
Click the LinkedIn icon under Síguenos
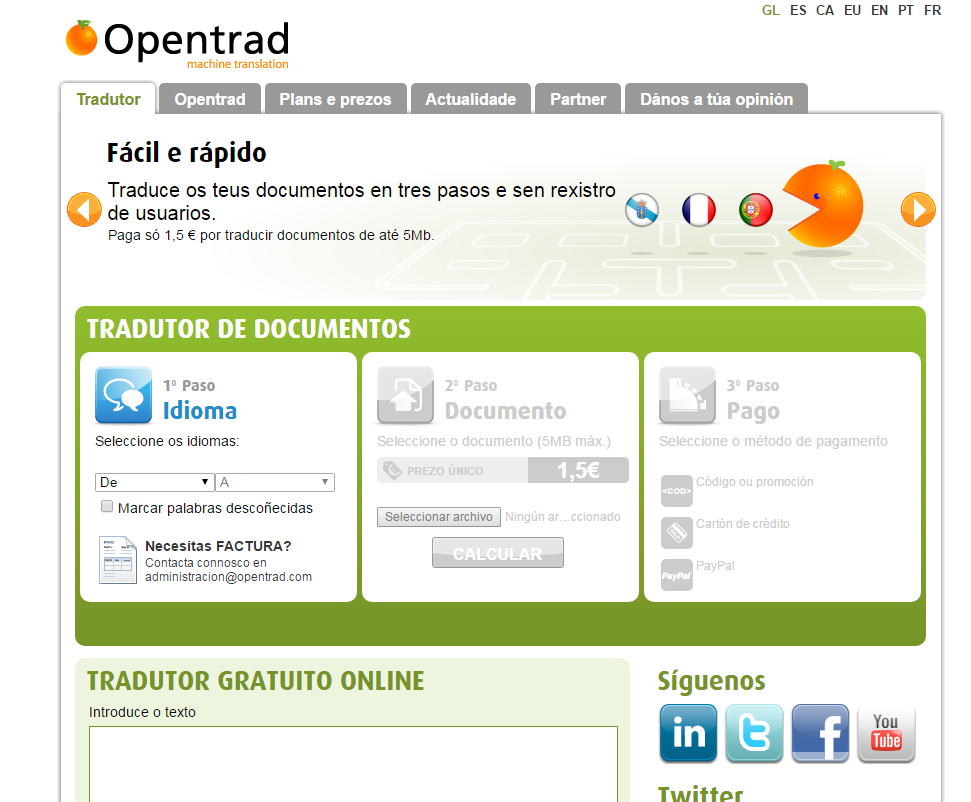pyautogui.click(x=688, y=733)
